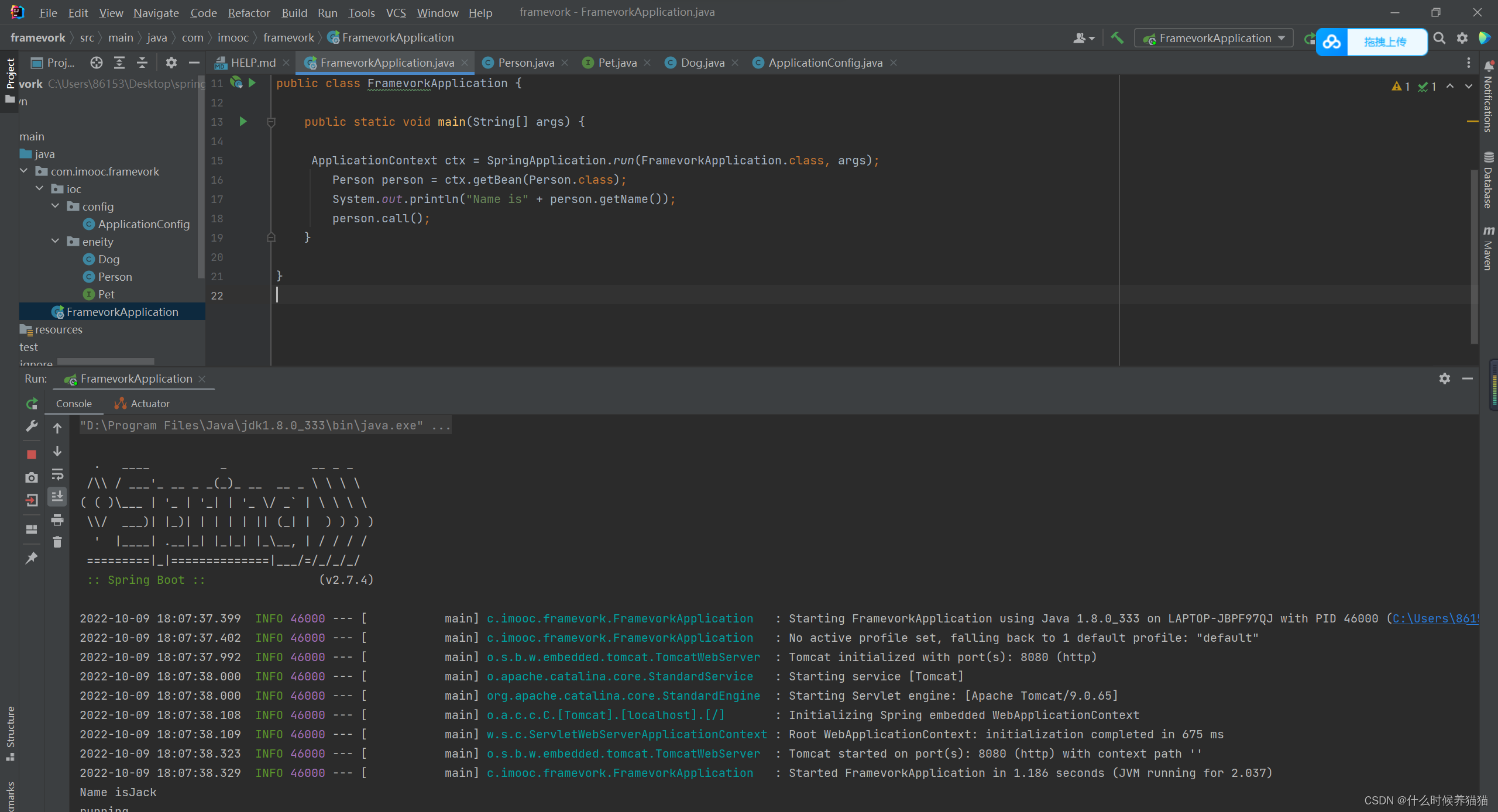
Task: Click select opened file target icon
Action: pyautogui.click(x=97, y=63)
